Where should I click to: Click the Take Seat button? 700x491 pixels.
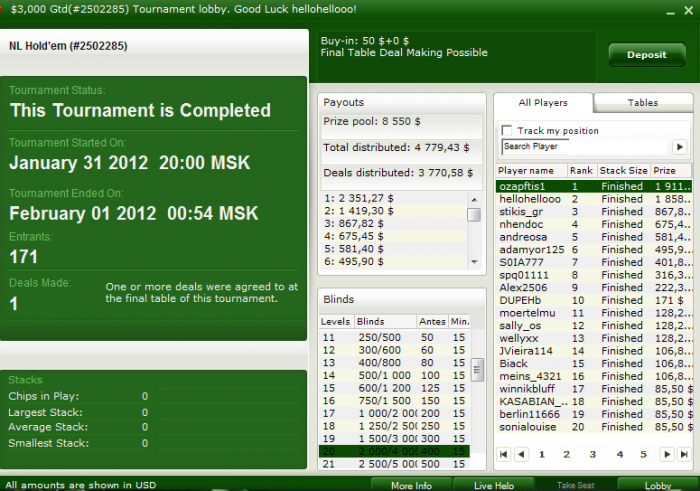click(x=575, y=485)
